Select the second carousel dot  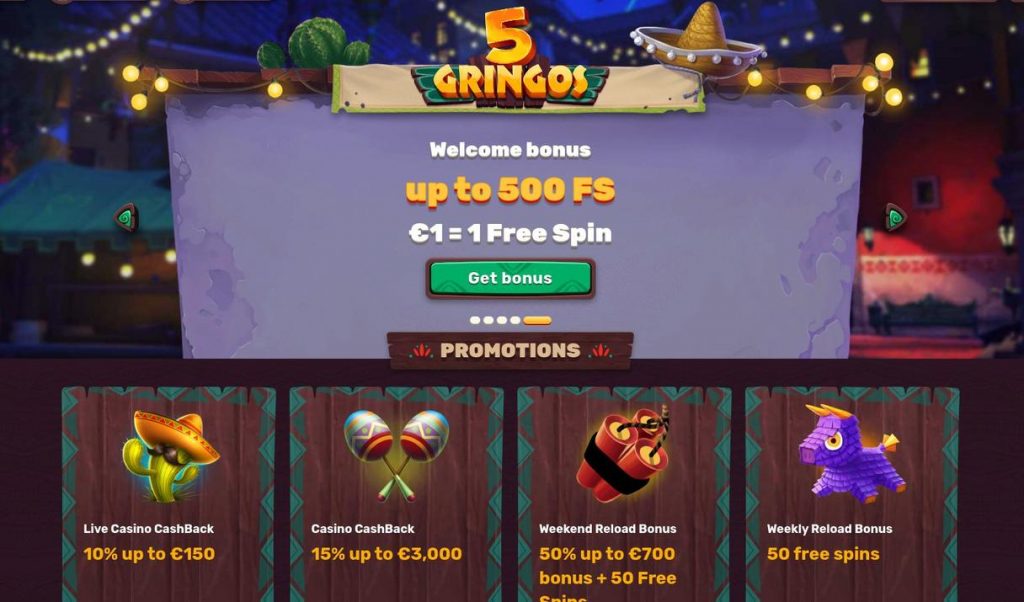(488, 320)
